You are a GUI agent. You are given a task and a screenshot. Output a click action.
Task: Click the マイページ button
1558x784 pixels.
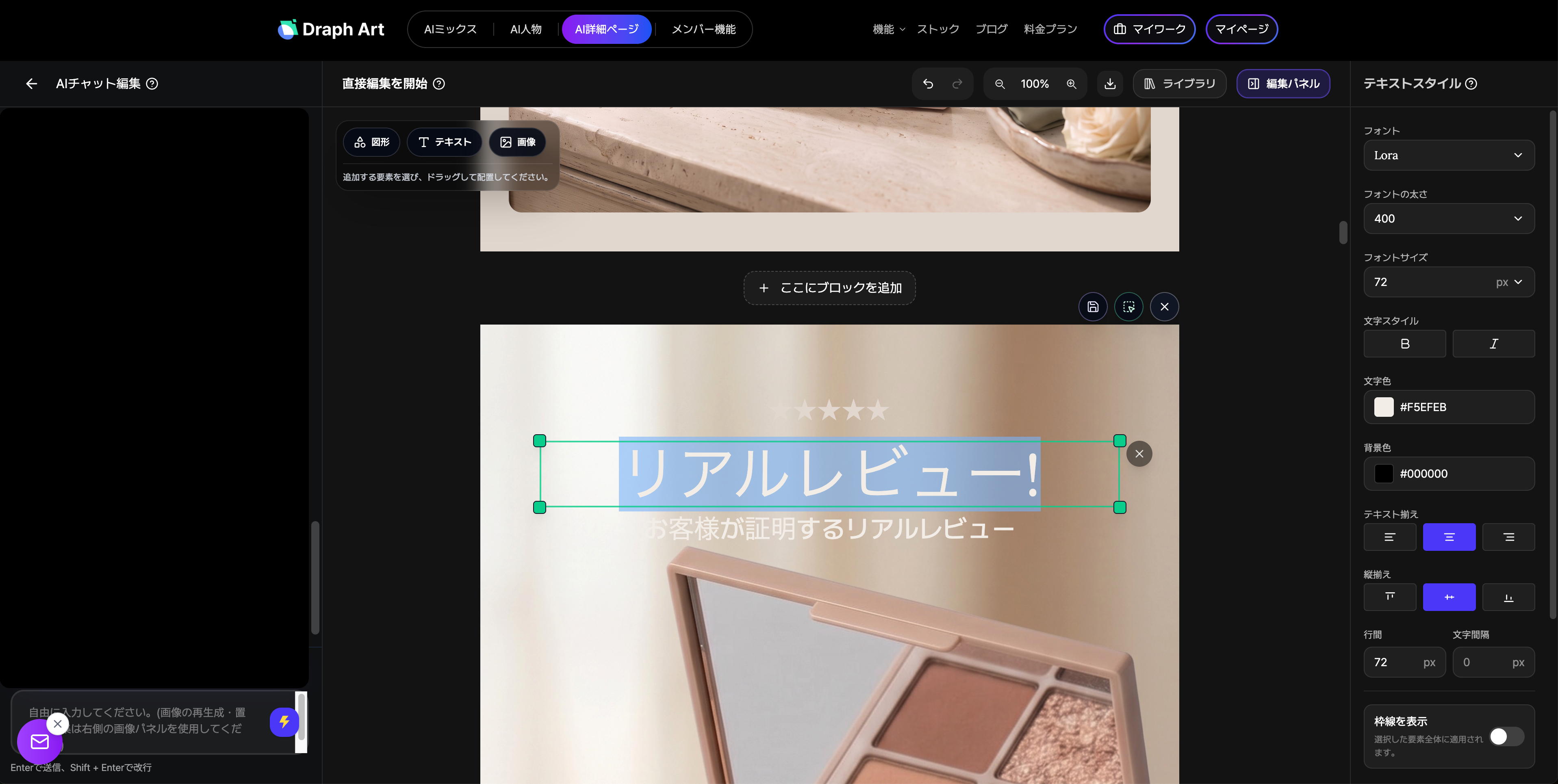tap(1242, 29)
